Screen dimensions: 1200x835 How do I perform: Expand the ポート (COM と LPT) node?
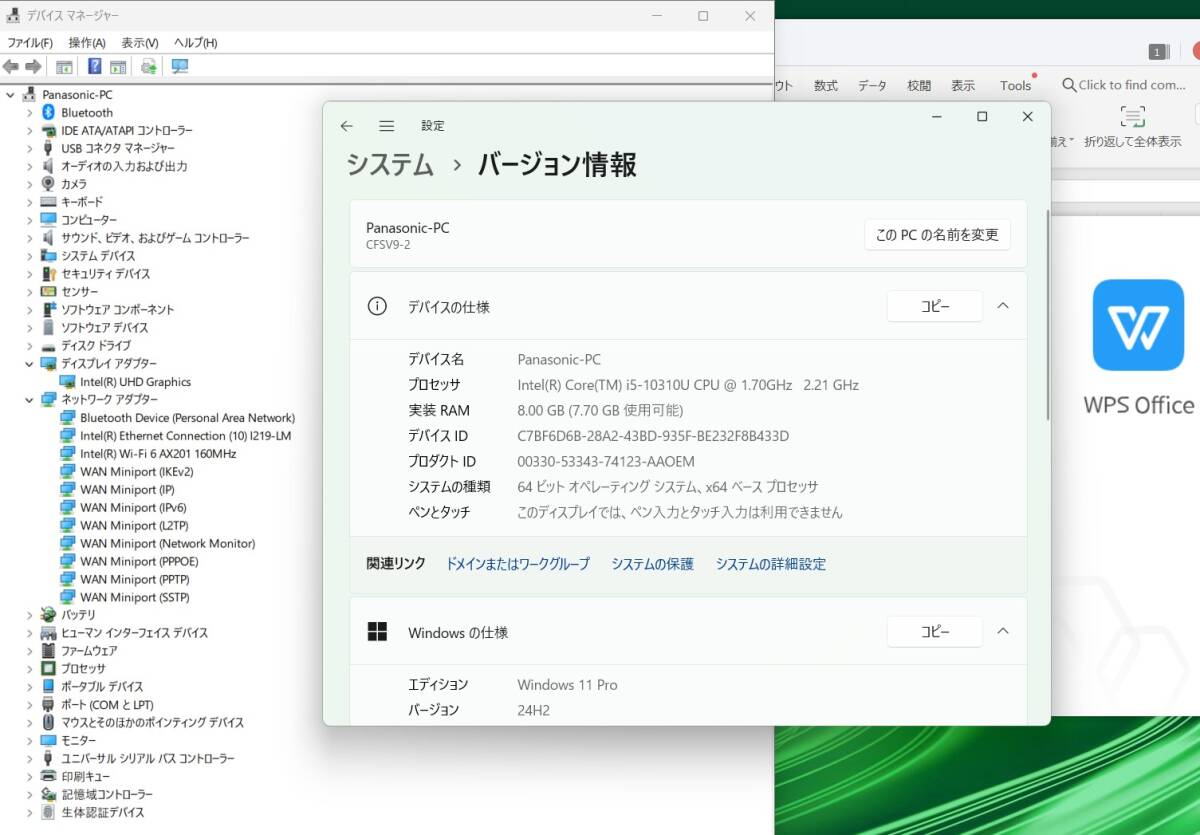(x=30, y=705)
